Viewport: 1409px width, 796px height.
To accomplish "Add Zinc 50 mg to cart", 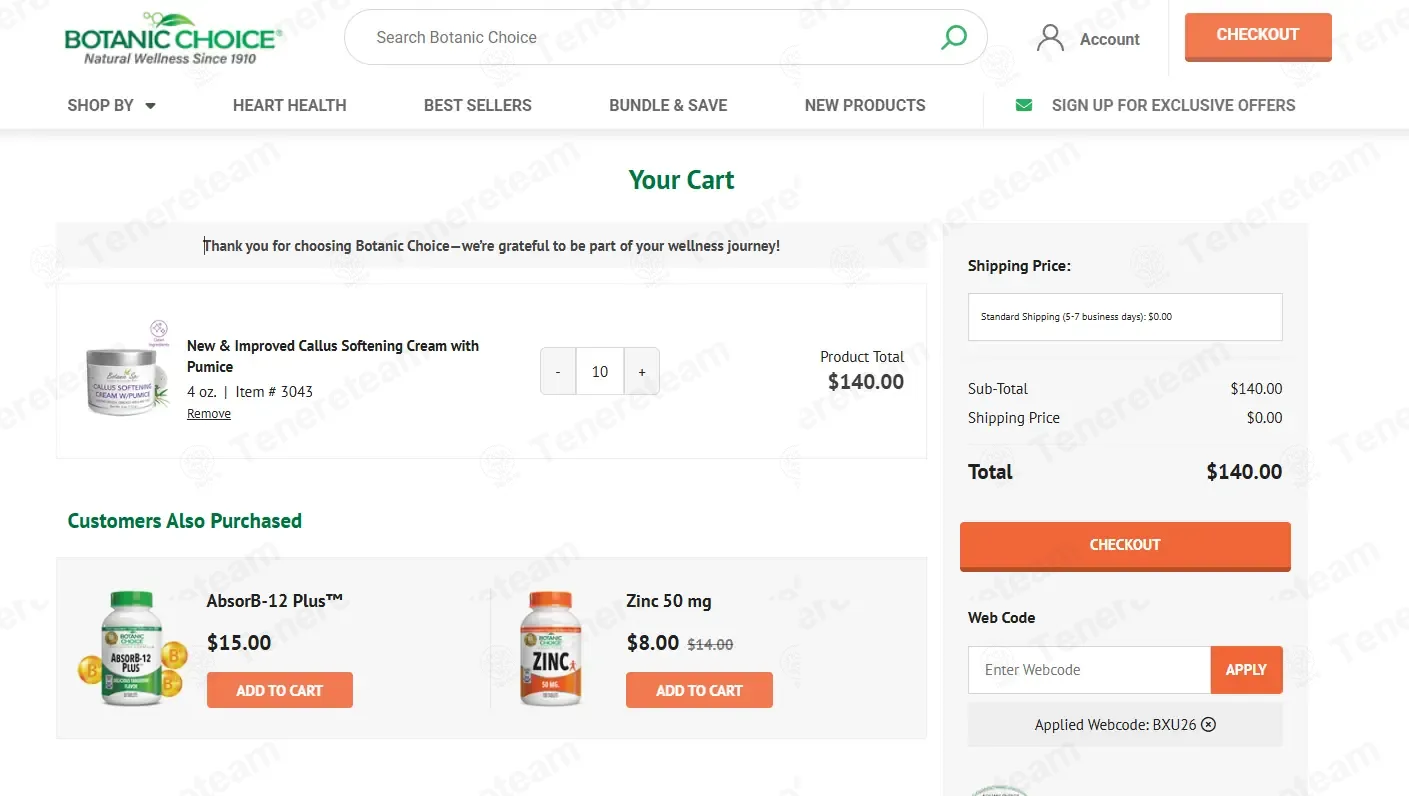I will pyautogui.click(x=699, y=690).
